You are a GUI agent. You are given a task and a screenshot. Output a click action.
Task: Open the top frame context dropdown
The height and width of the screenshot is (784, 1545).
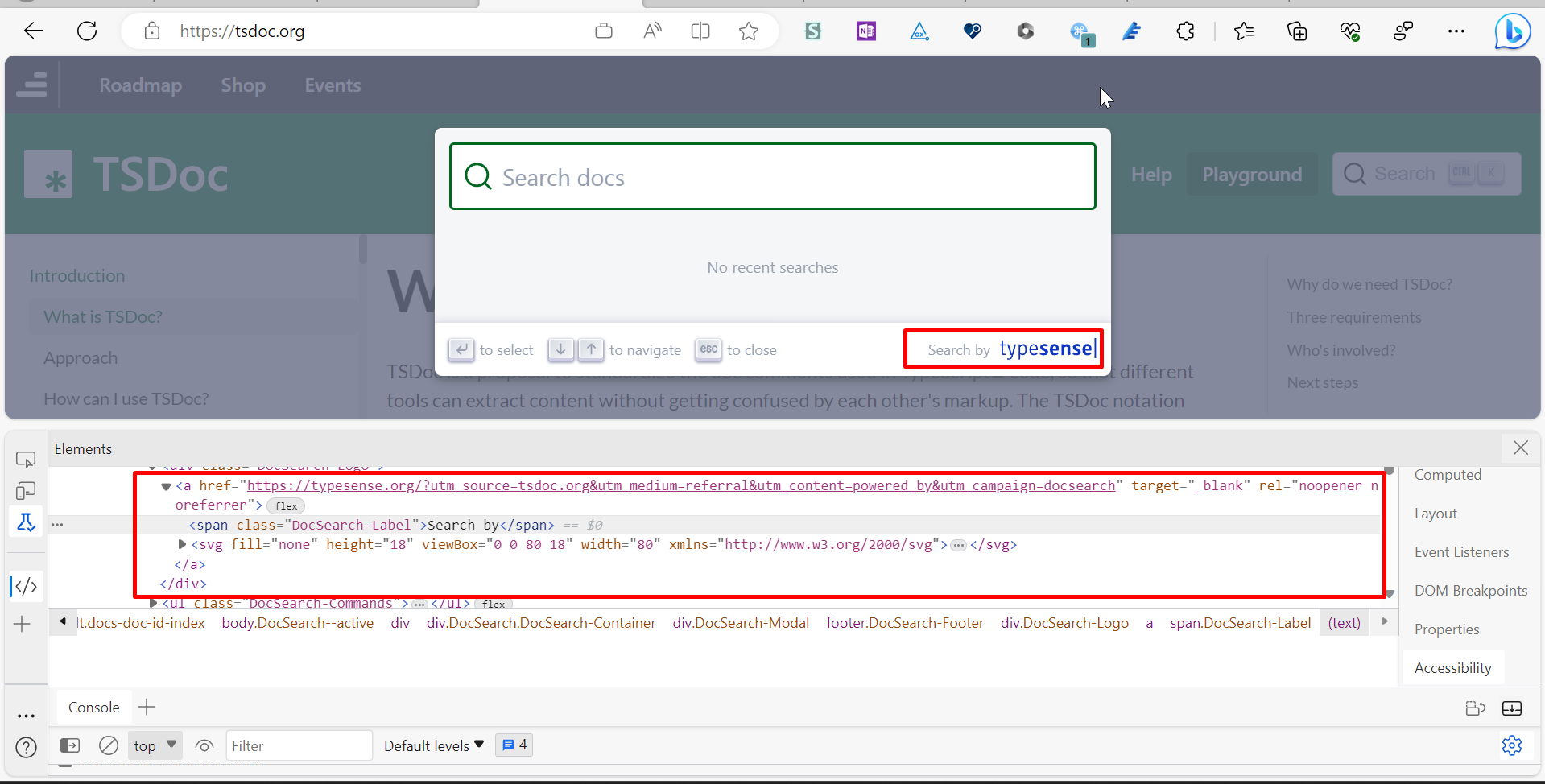[153, 745]
